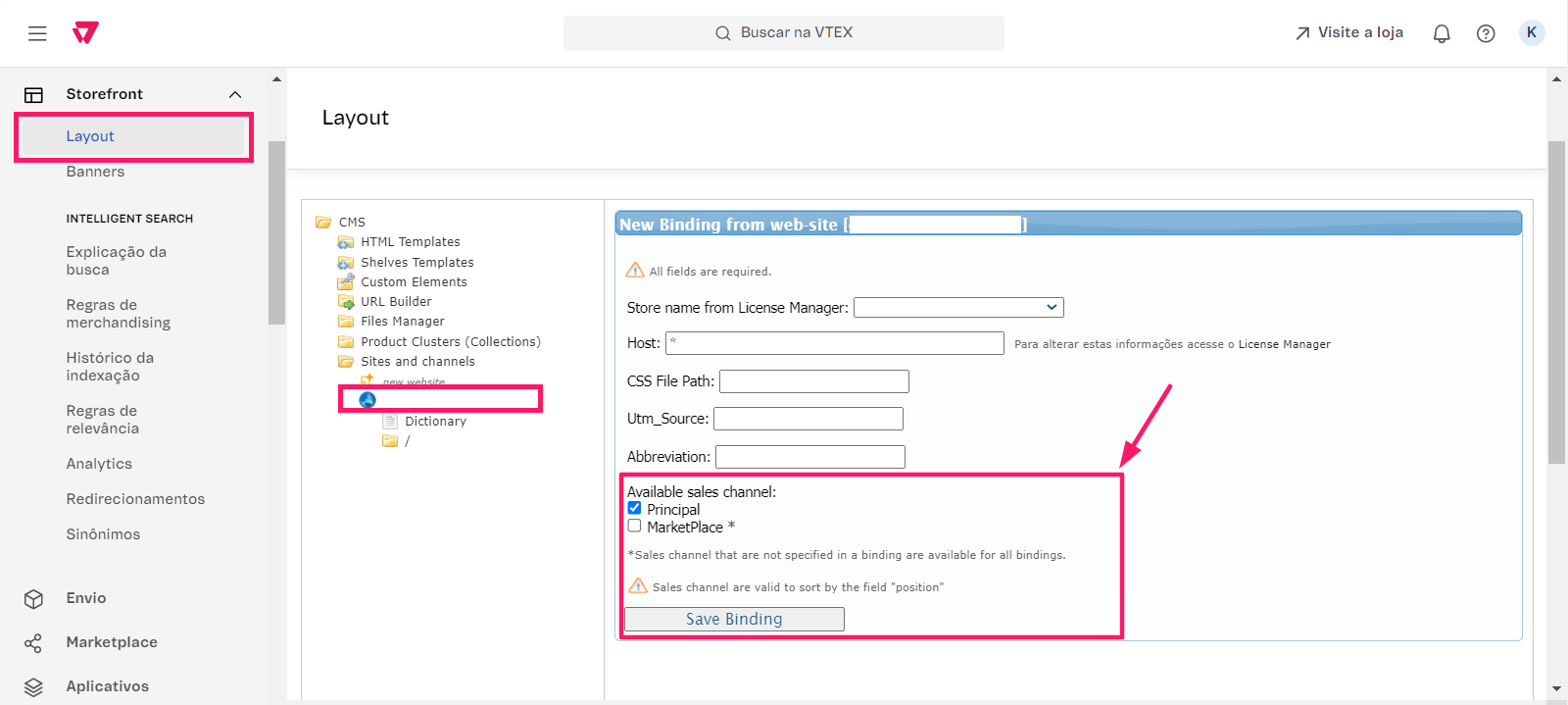Click the Envio box icon
The image size is (1568, 705).
pos(33,598)
